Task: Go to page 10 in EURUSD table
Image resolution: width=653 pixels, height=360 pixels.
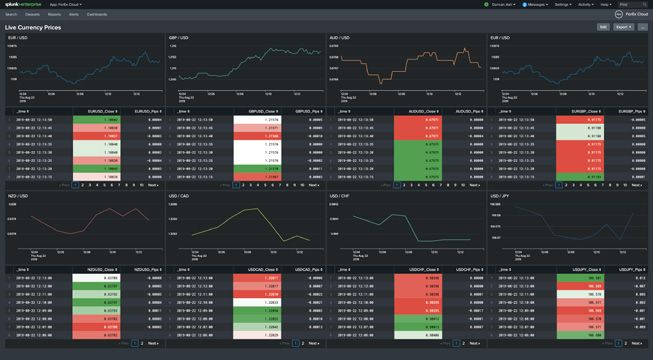Action: point(142,185)
